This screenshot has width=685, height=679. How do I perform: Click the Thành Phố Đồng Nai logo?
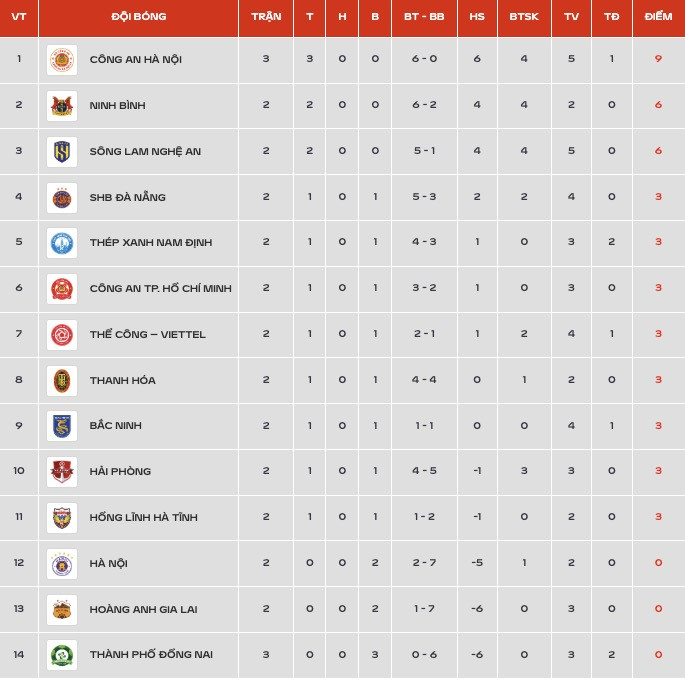(x=62, y=655)
